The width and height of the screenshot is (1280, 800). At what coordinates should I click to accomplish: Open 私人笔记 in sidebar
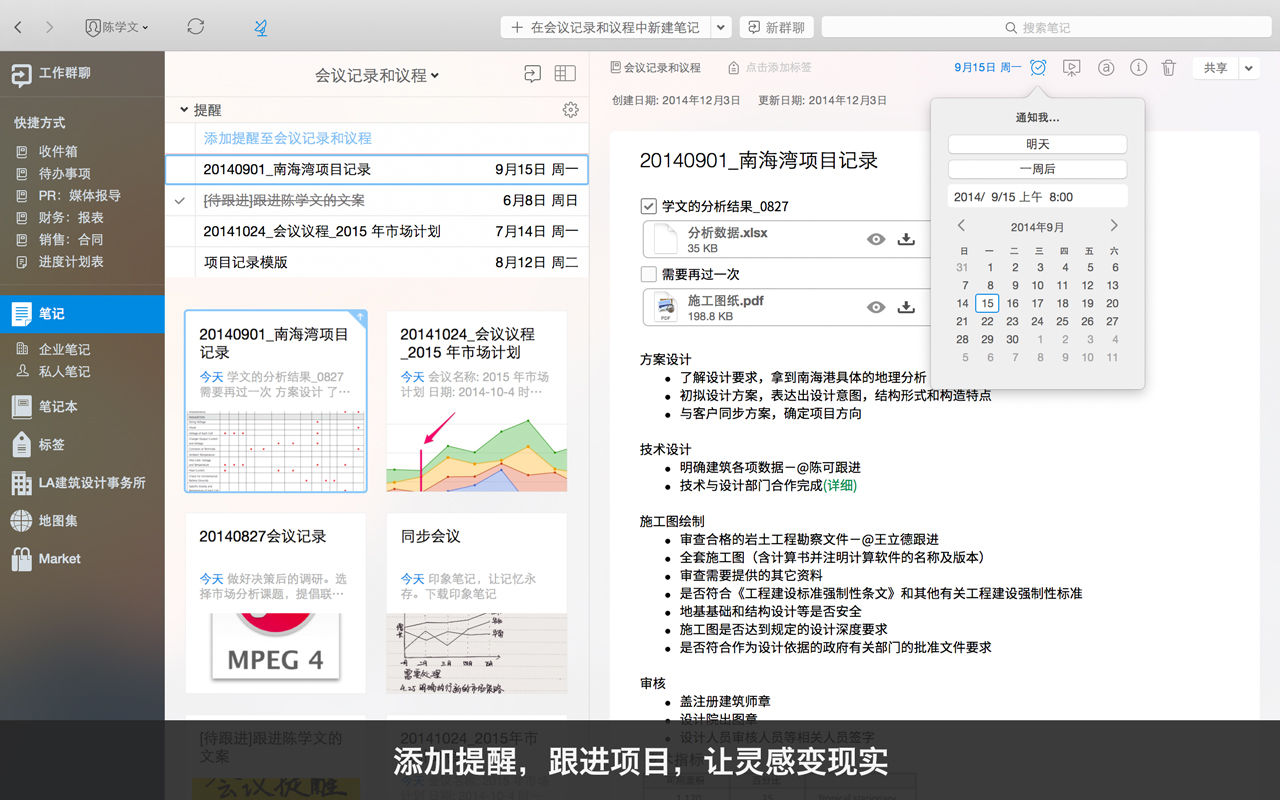[64, 371]
